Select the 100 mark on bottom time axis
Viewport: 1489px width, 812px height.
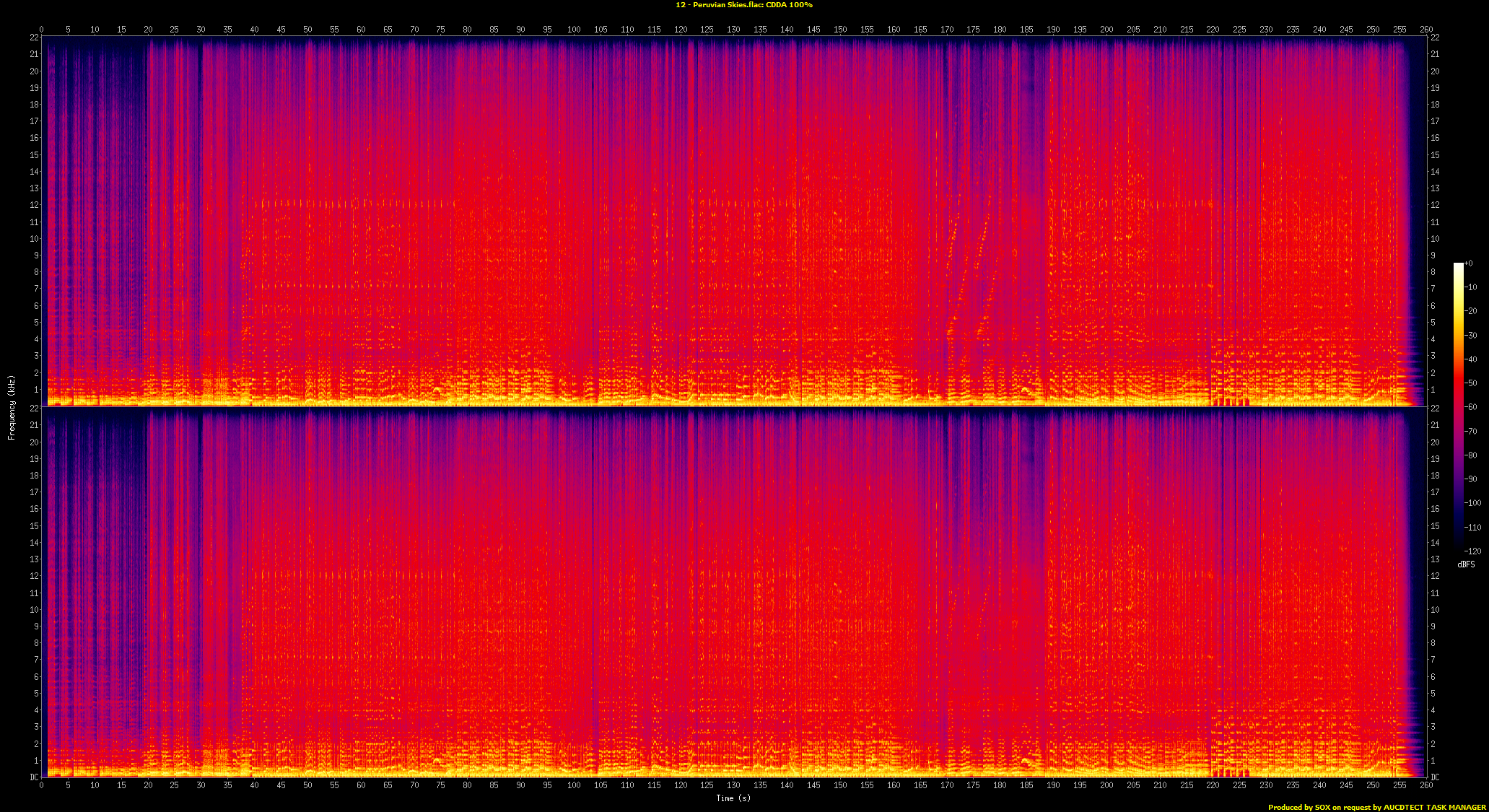574,785
